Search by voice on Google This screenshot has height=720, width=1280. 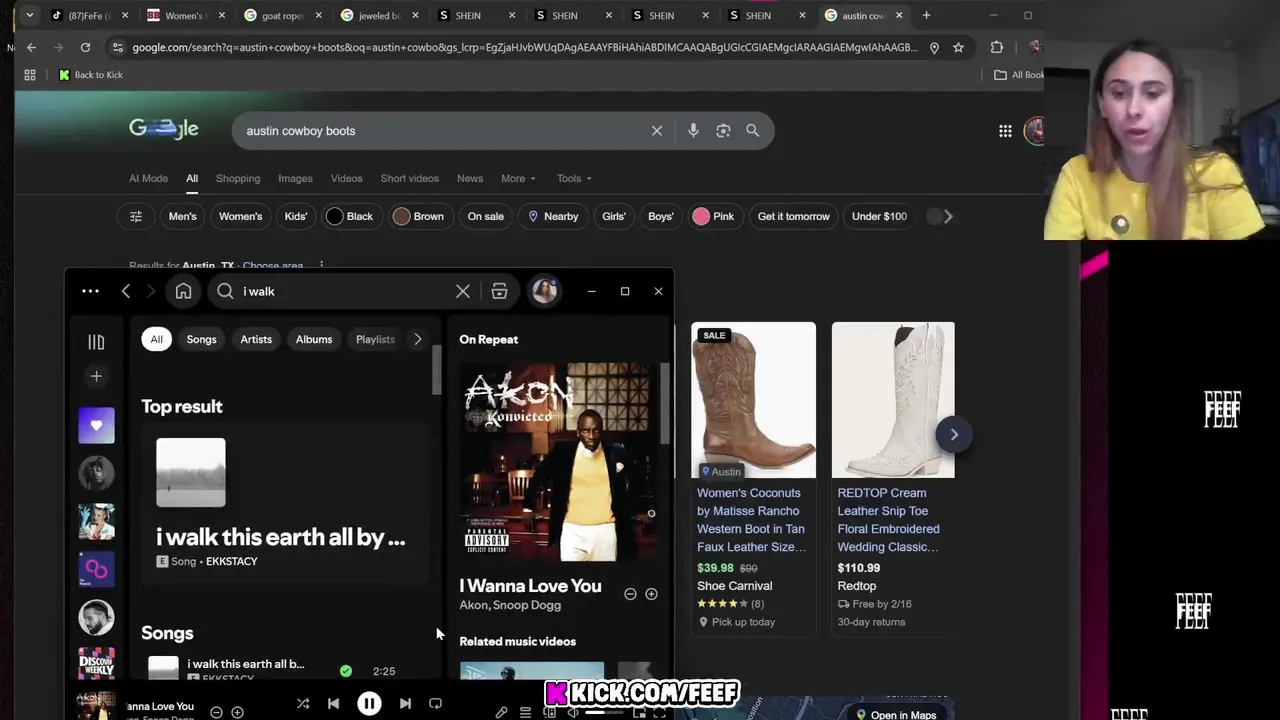pos(693,131)
